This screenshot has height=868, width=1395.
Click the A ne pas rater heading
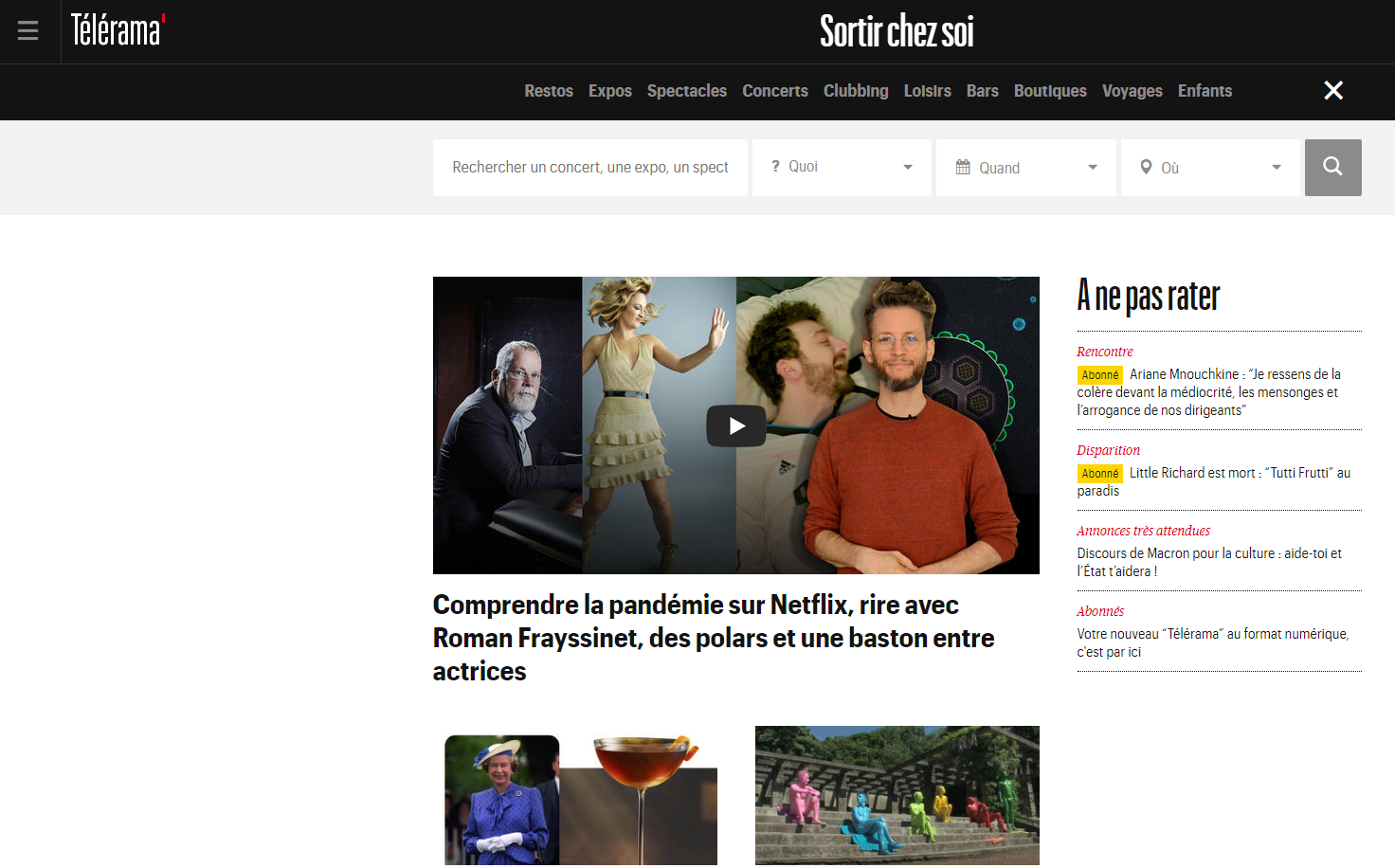1148,296
